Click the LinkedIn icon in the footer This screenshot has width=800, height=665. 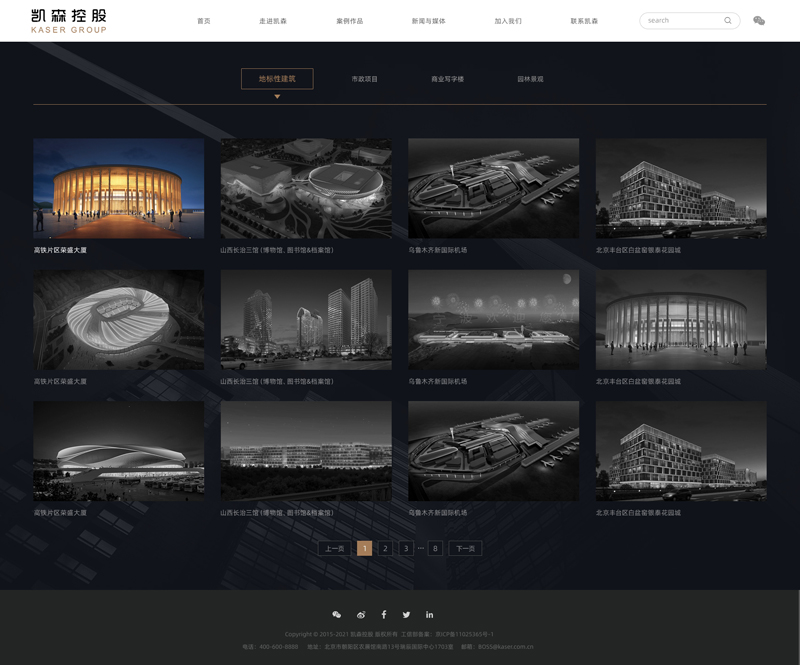(430, 614)
